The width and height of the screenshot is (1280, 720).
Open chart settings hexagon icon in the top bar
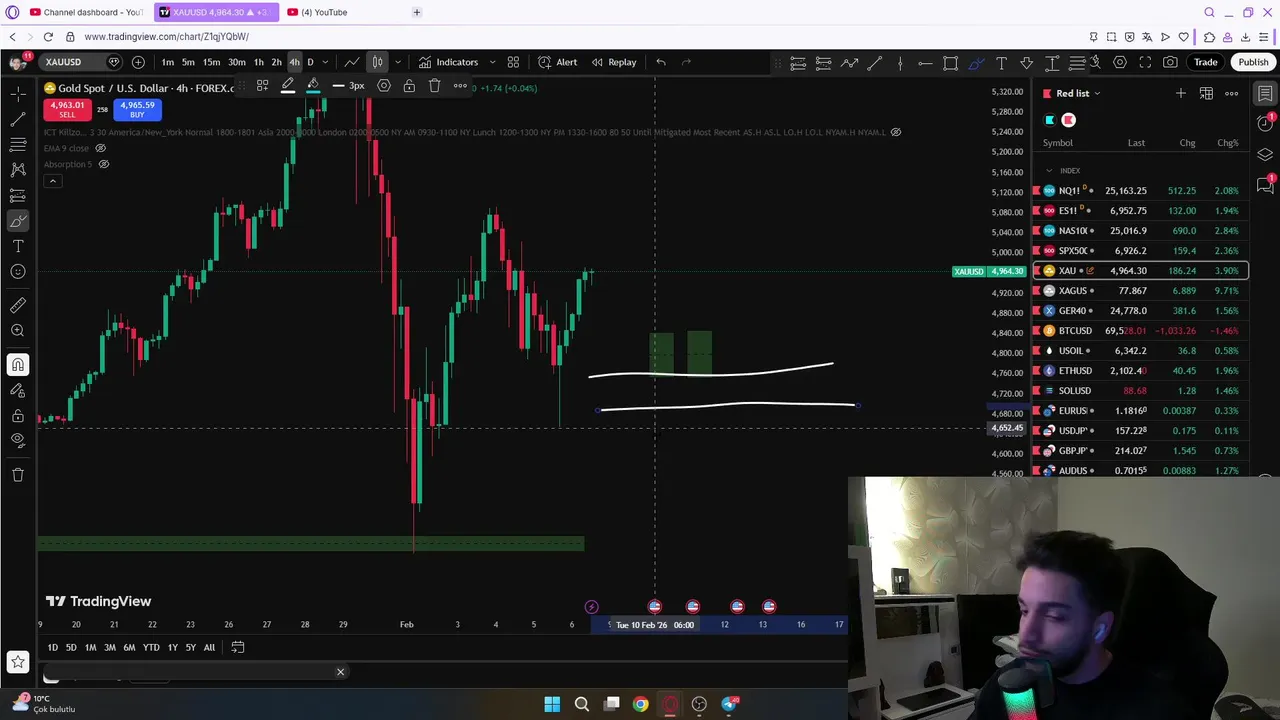coord(1120,62)
